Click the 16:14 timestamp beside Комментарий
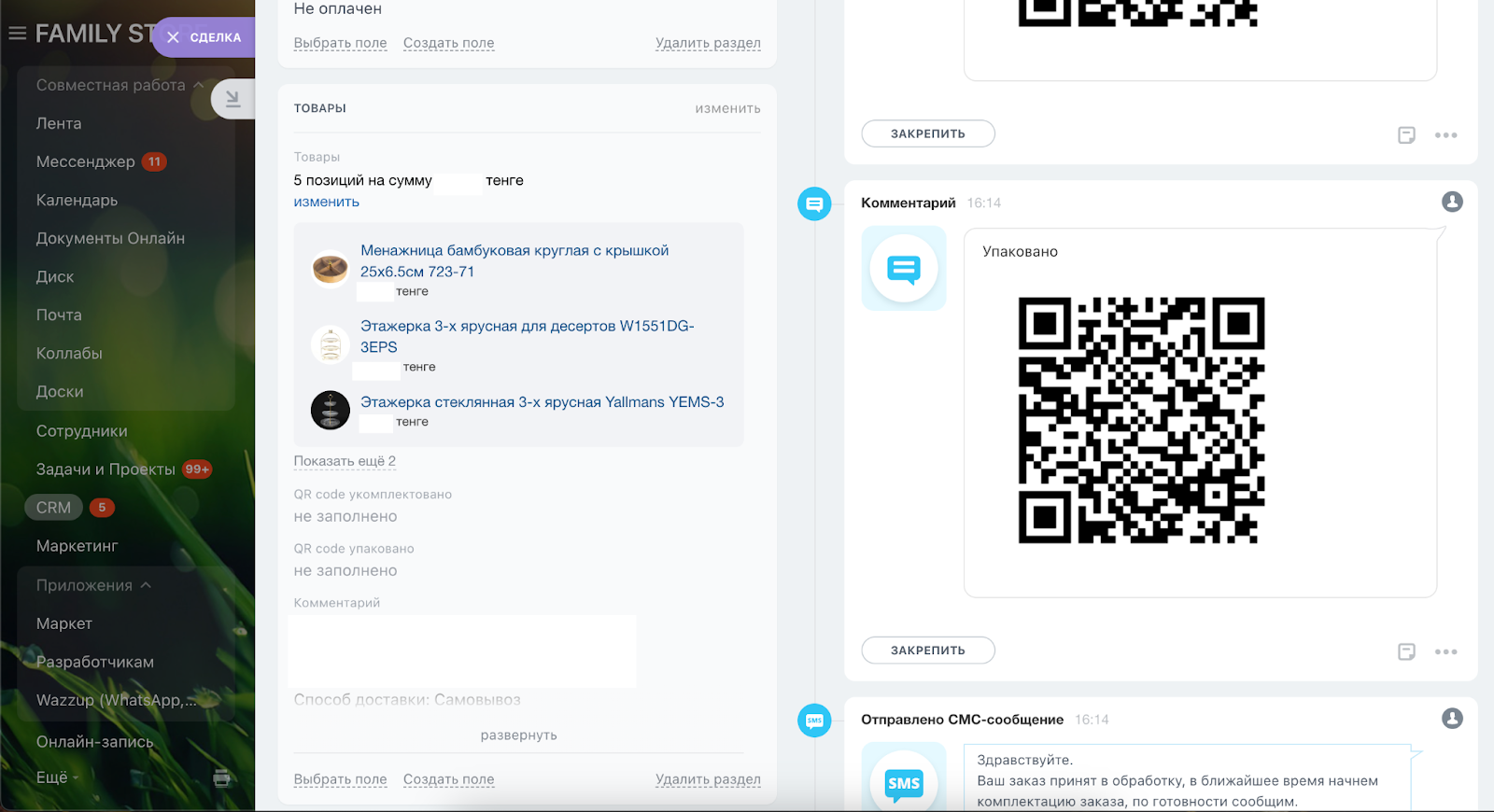The width and height of the screenshot is (1494, 812). (983, 203)
